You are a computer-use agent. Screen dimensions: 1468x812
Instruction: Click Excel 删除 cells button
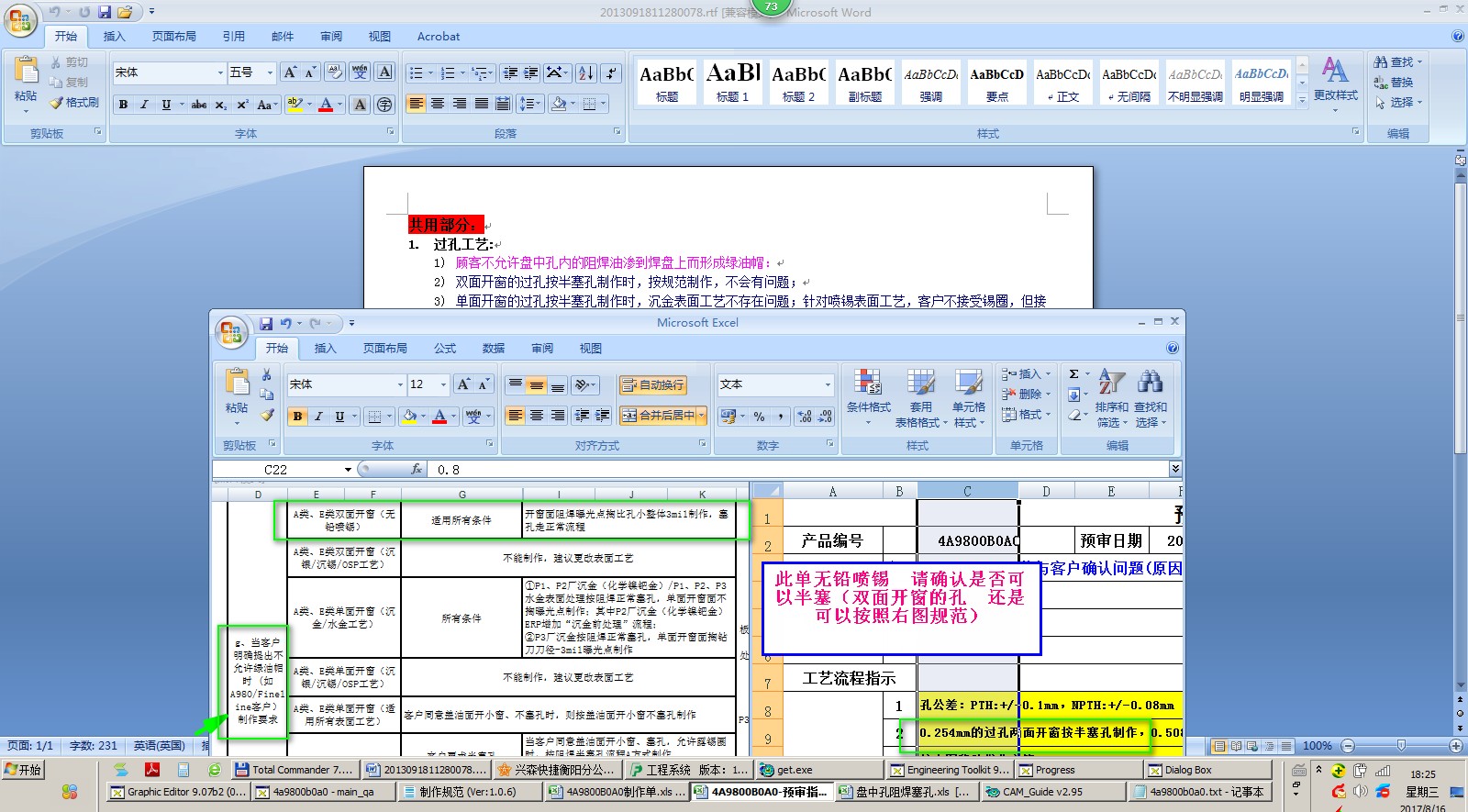tap(1026, 395)
